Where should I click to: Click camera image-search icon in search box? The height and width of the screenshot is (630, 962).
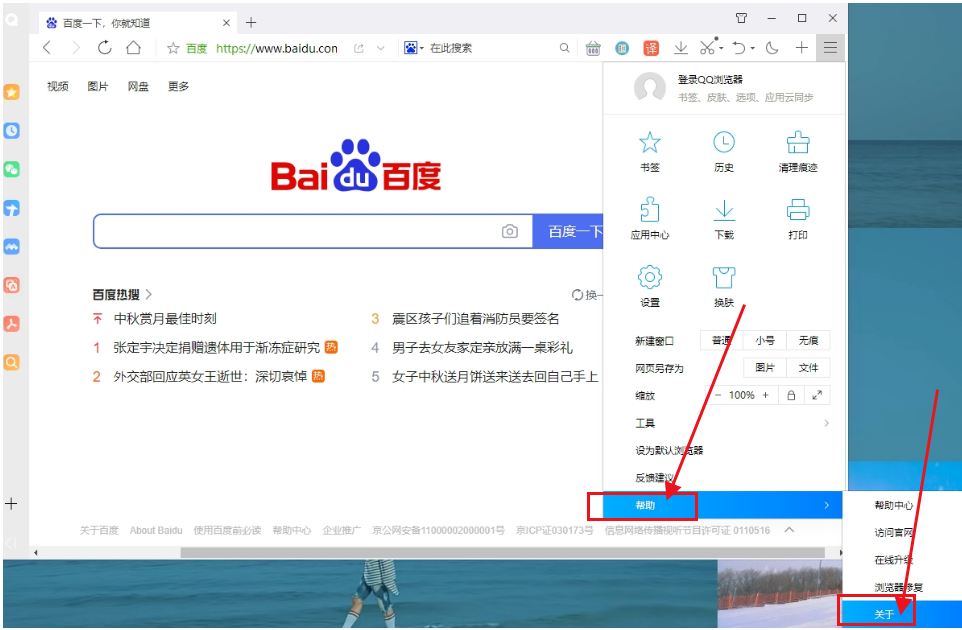[510, 231]
